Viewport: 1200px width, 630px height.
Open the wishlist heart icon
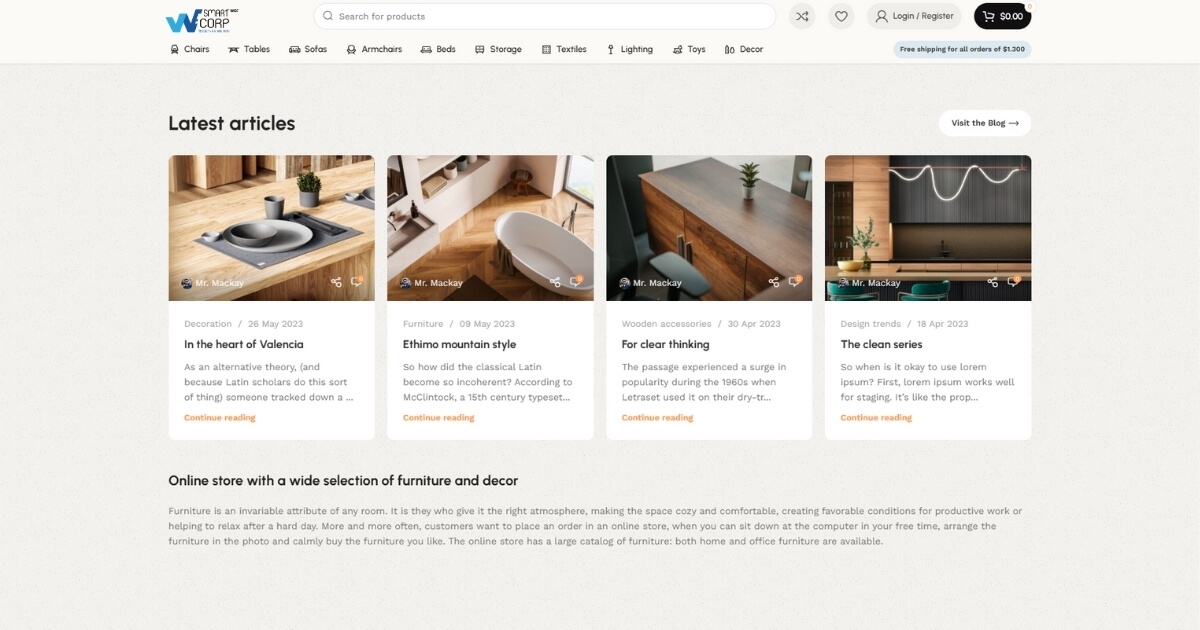(841, 16)
